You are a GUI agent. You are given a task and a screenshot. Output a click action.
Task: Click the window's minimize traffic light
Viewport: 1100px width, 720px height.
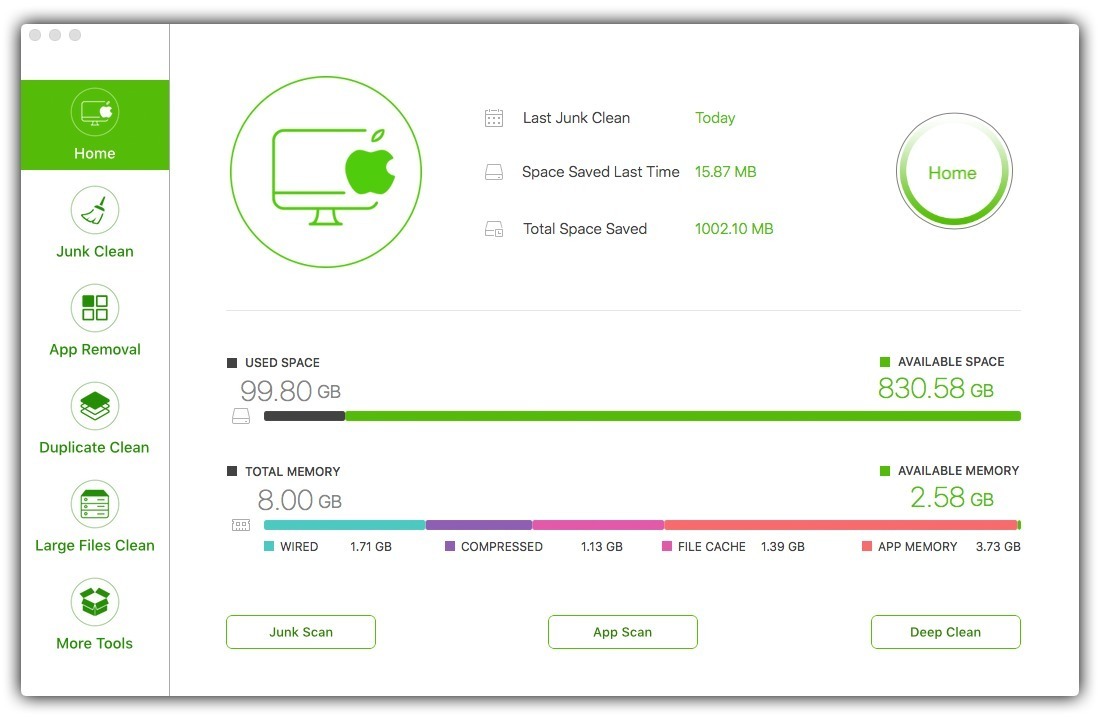pos(55,35)
